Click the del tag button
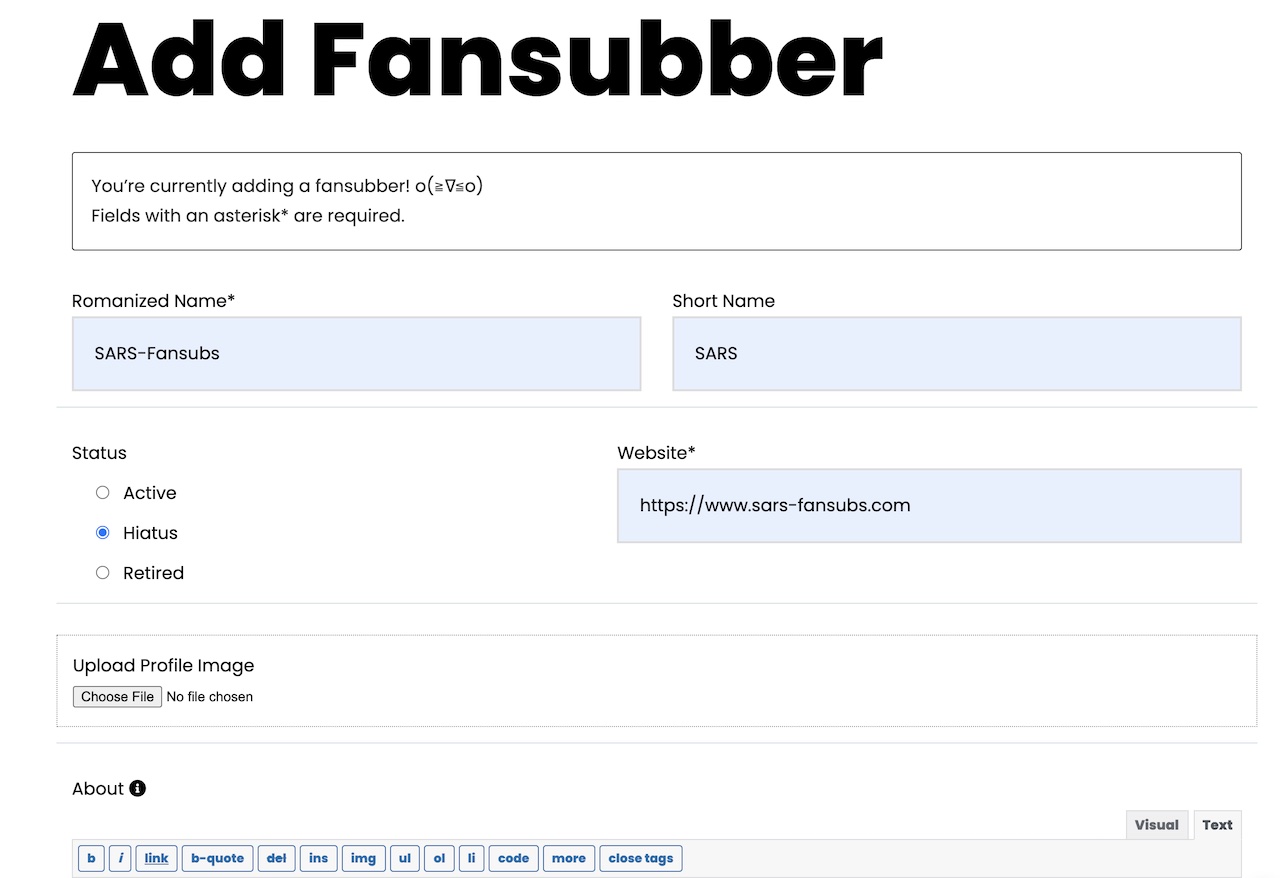The image size is (1280, 878). point(277,858)
